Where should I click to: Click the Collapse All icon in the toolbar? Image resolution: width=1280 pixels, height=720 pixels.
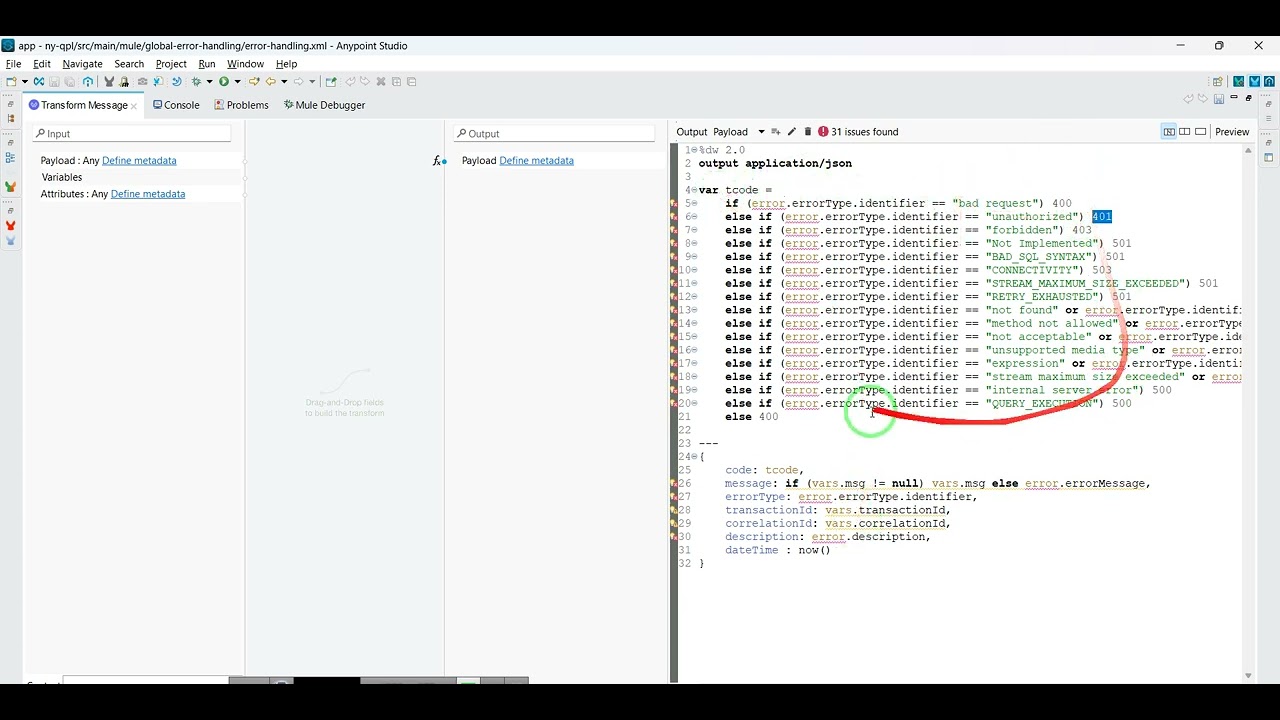411,82
